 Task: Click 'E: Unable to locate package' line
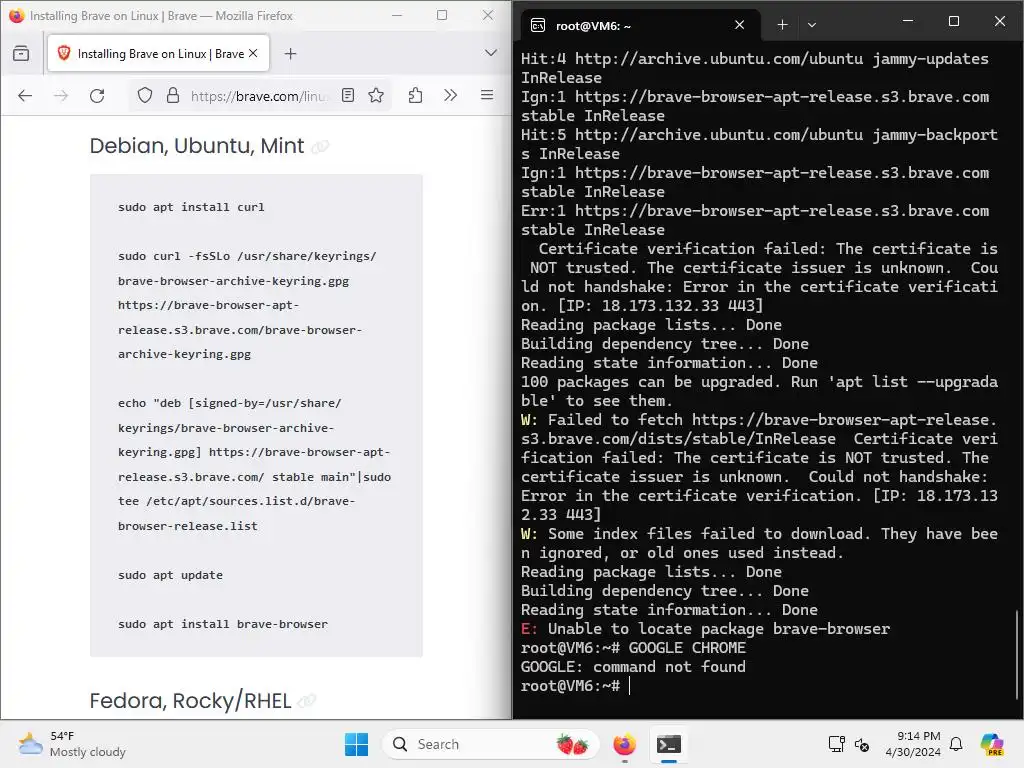[705, 629]
